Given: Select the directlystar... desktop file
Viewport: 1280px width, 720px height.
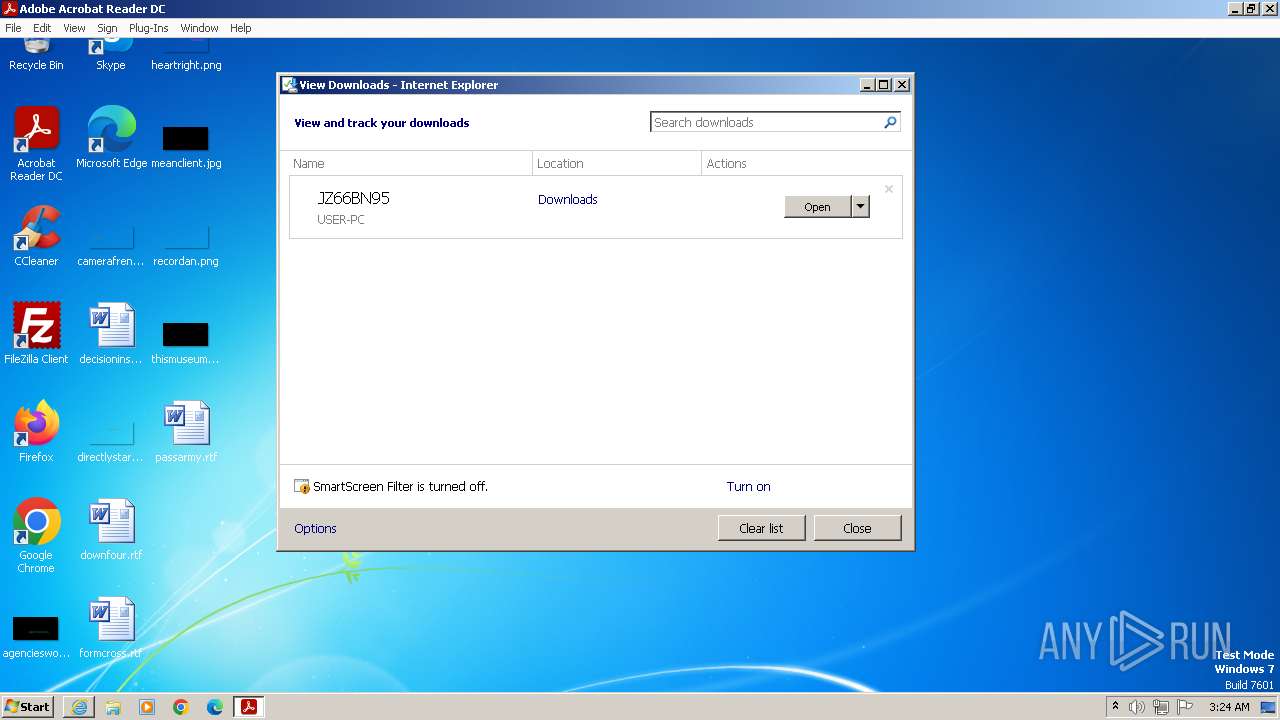Looking at the screenshot, I should pyautogui.click(x=111, y=442).
